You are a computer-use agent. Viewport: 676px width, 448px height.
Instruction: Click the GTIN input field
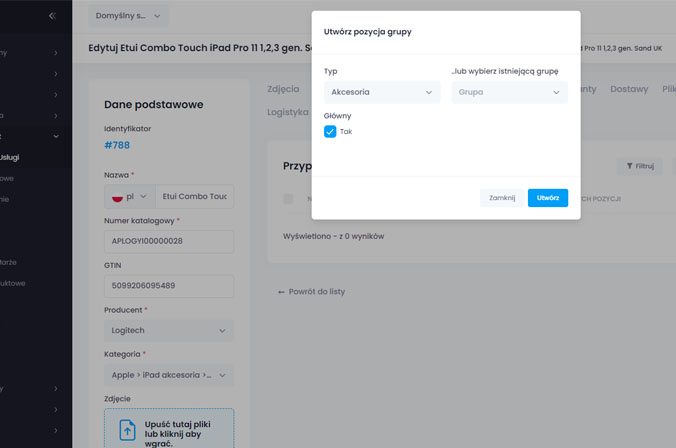tap(168, 286)
